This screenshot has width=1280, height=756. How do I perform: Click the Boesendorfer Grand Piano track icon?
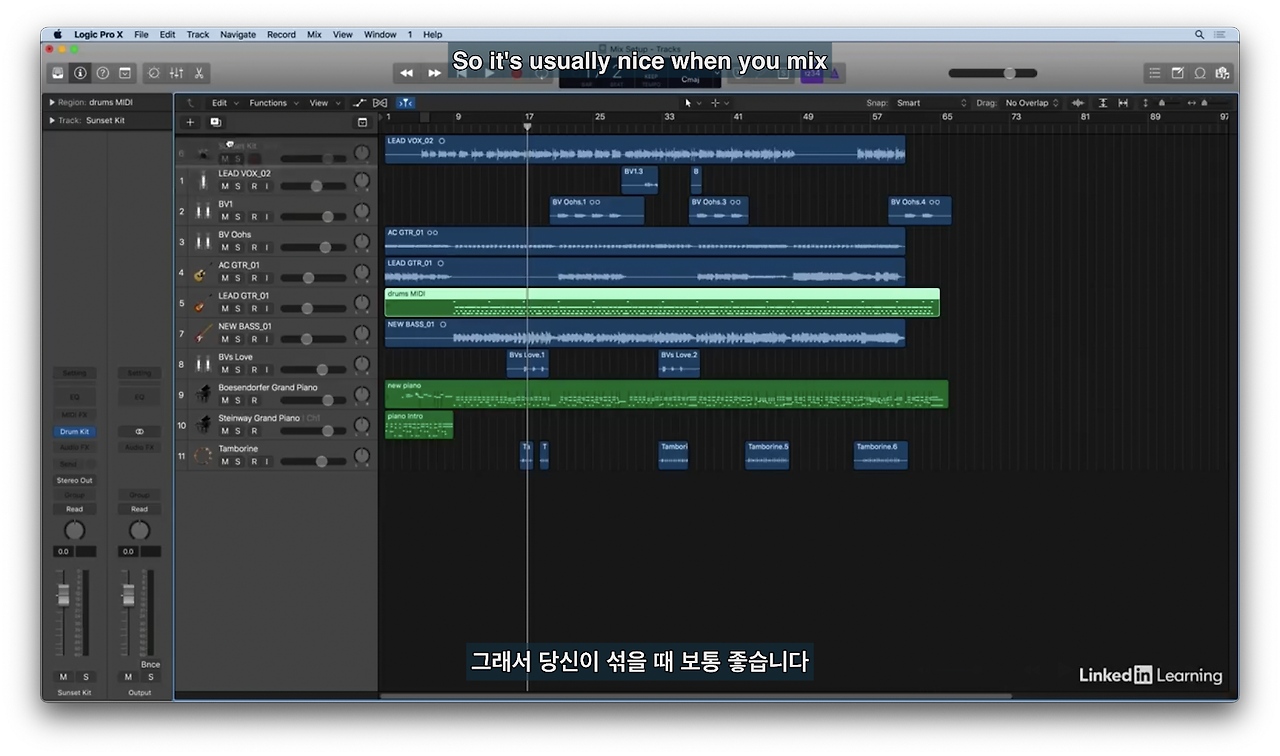[203, 395]
